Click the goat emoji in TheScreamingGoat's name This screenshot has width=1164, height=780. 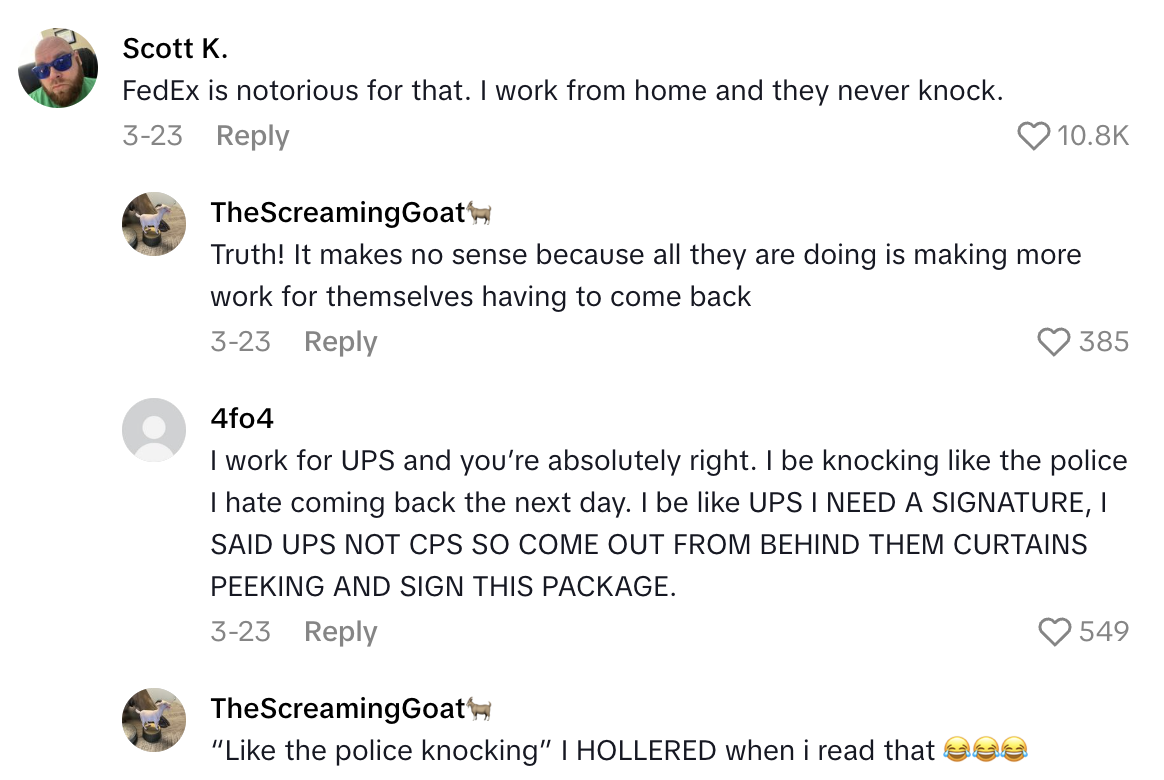(481, 213)
